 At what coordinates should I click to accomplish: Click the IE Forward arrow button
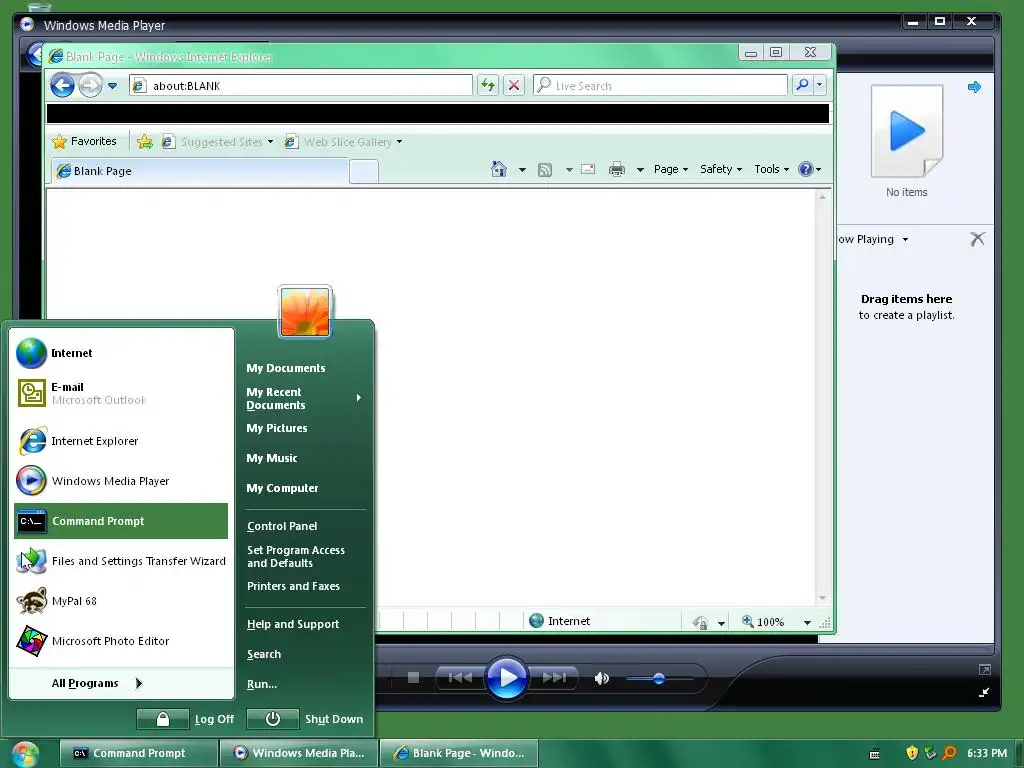point(90,86)
